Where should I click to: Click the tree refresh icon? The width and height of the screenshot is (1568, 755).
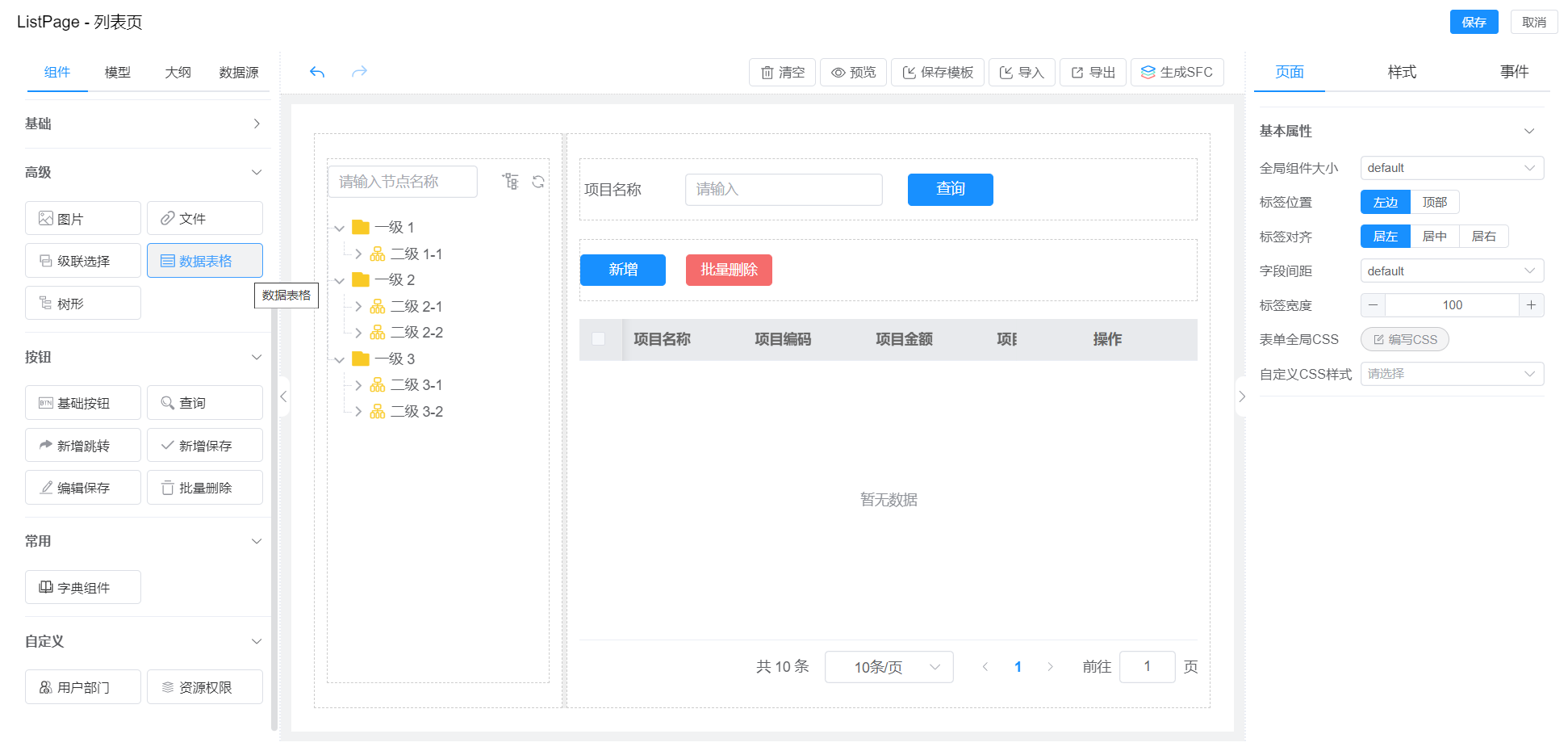pos(538,182)
